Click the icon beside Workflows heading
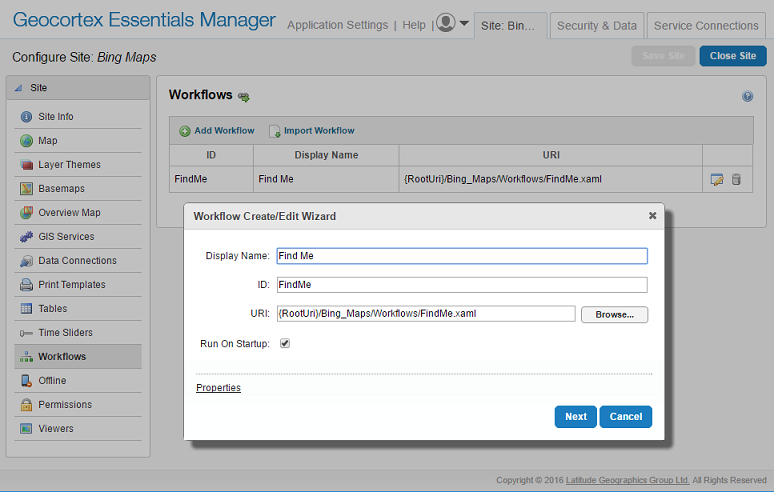 coord(244,97)
